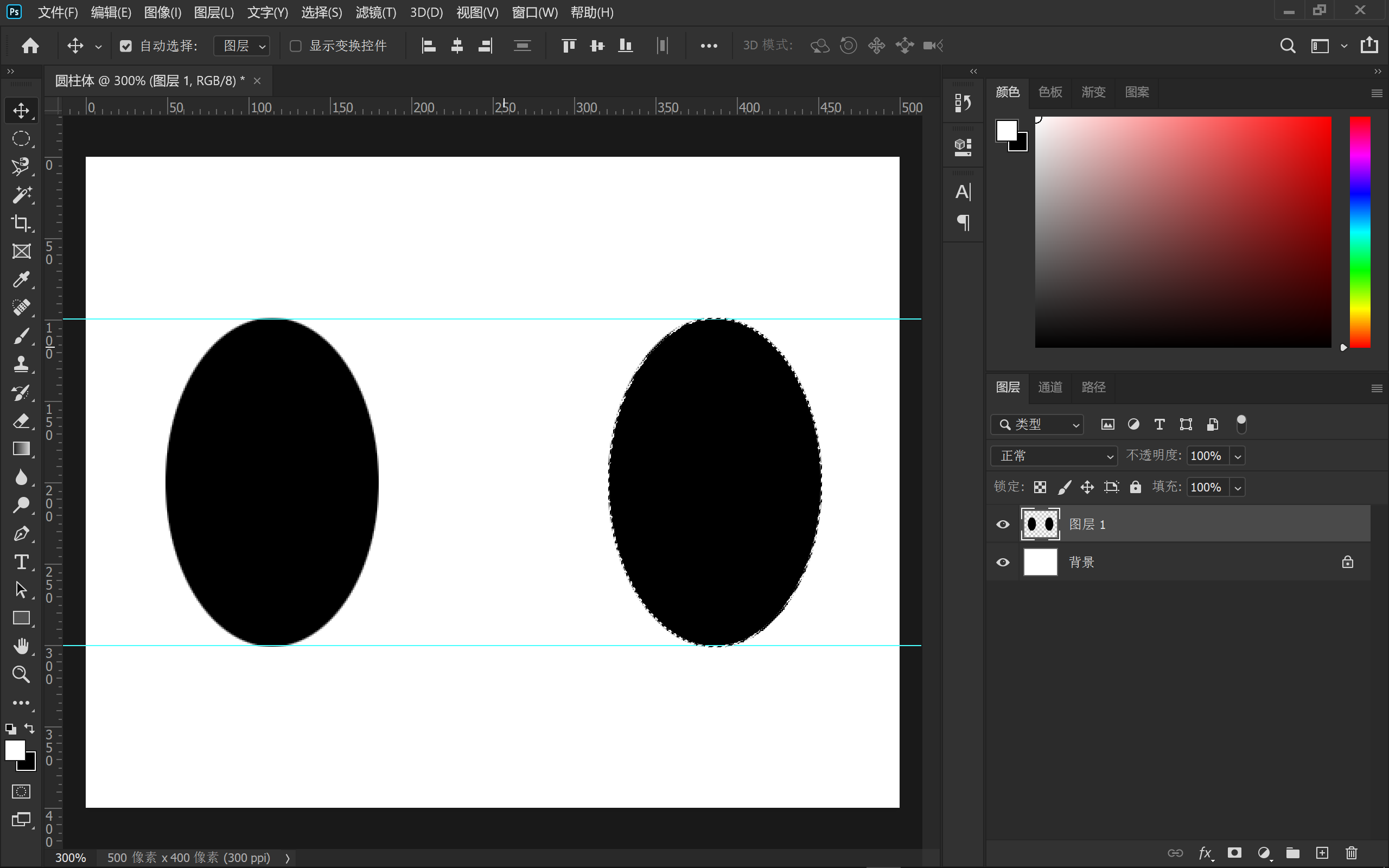
Task: Open the opacity 不透明度 slider arrow
Action: [x=1238, y=456]
